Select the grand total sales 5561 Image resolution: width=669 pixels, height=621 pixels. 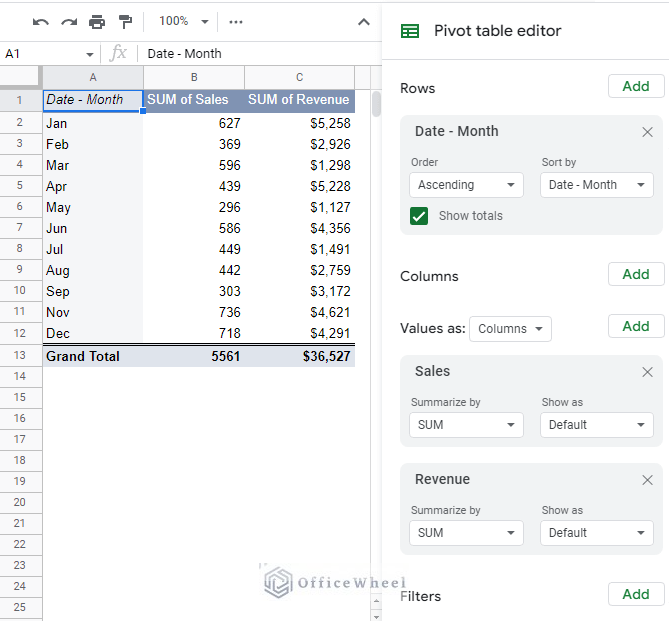[x=194, y=356]
